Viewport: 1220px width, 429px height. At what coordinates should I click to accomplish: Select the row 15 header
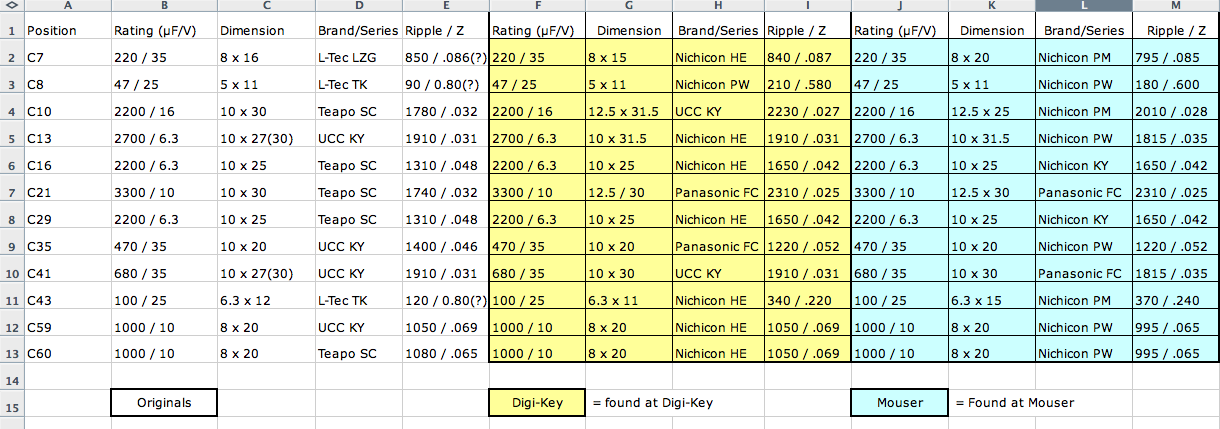point(11,403)
